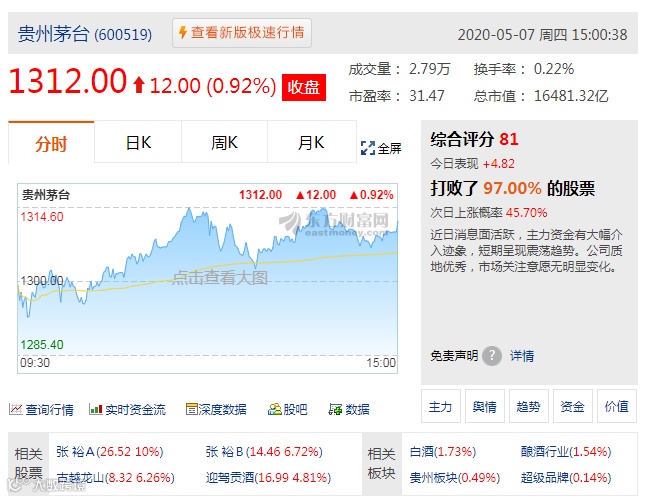
Task: Open the 白酒 sector link
Action: click(443, 452)
